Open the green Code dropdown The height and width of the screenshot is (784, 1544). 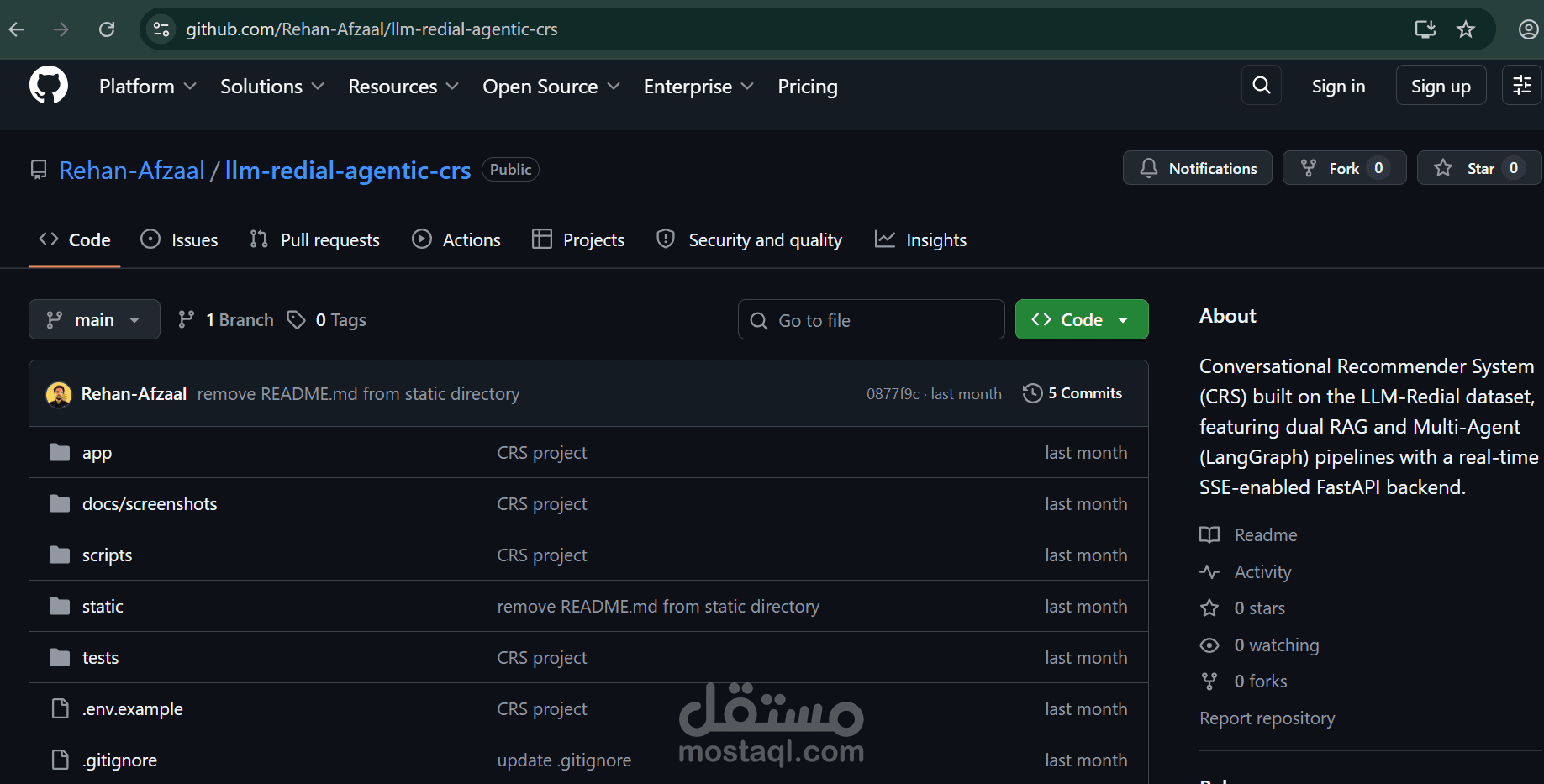tap(1082, 319)
